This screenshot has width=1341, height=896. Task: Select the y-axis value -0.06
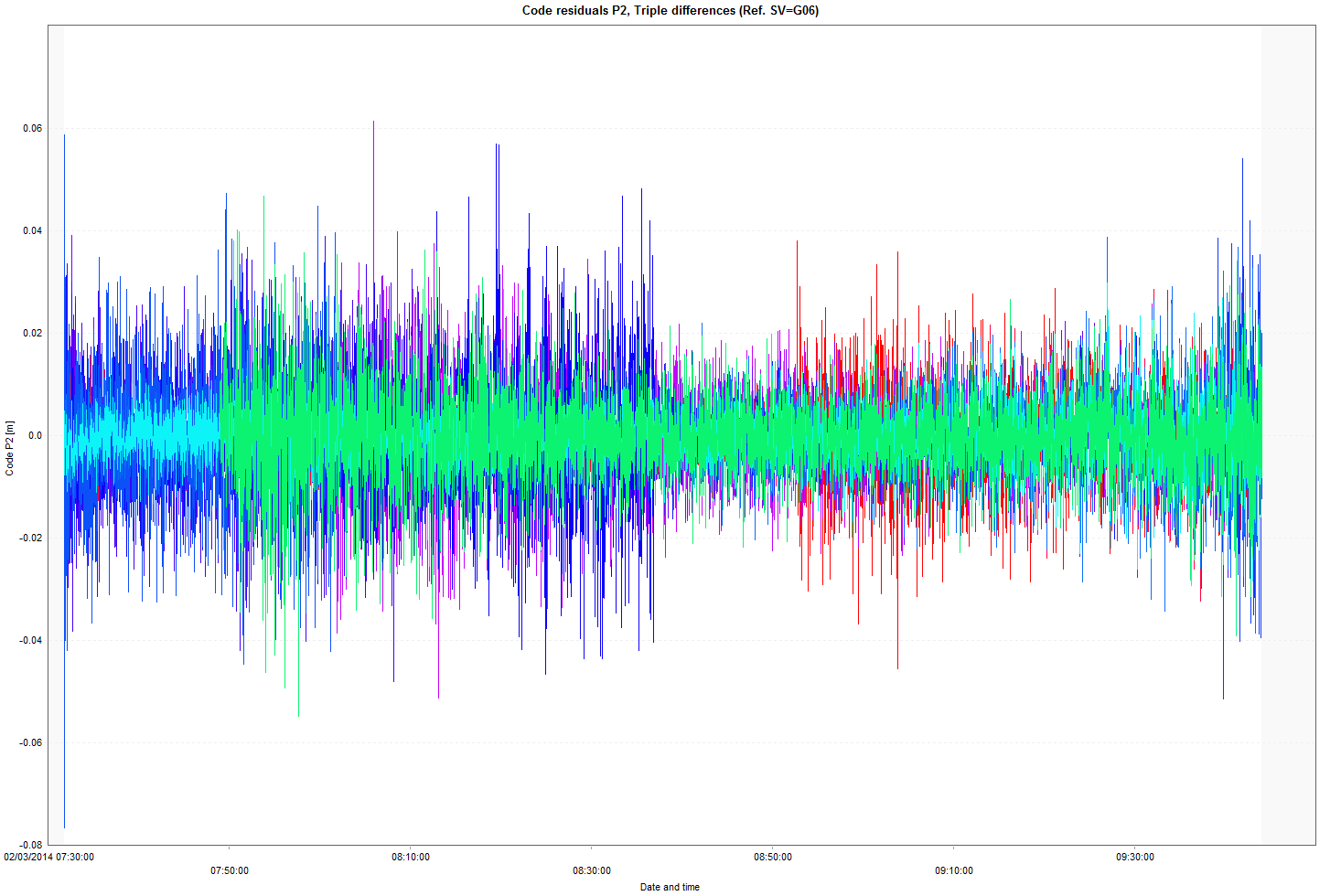click(31, 742)
